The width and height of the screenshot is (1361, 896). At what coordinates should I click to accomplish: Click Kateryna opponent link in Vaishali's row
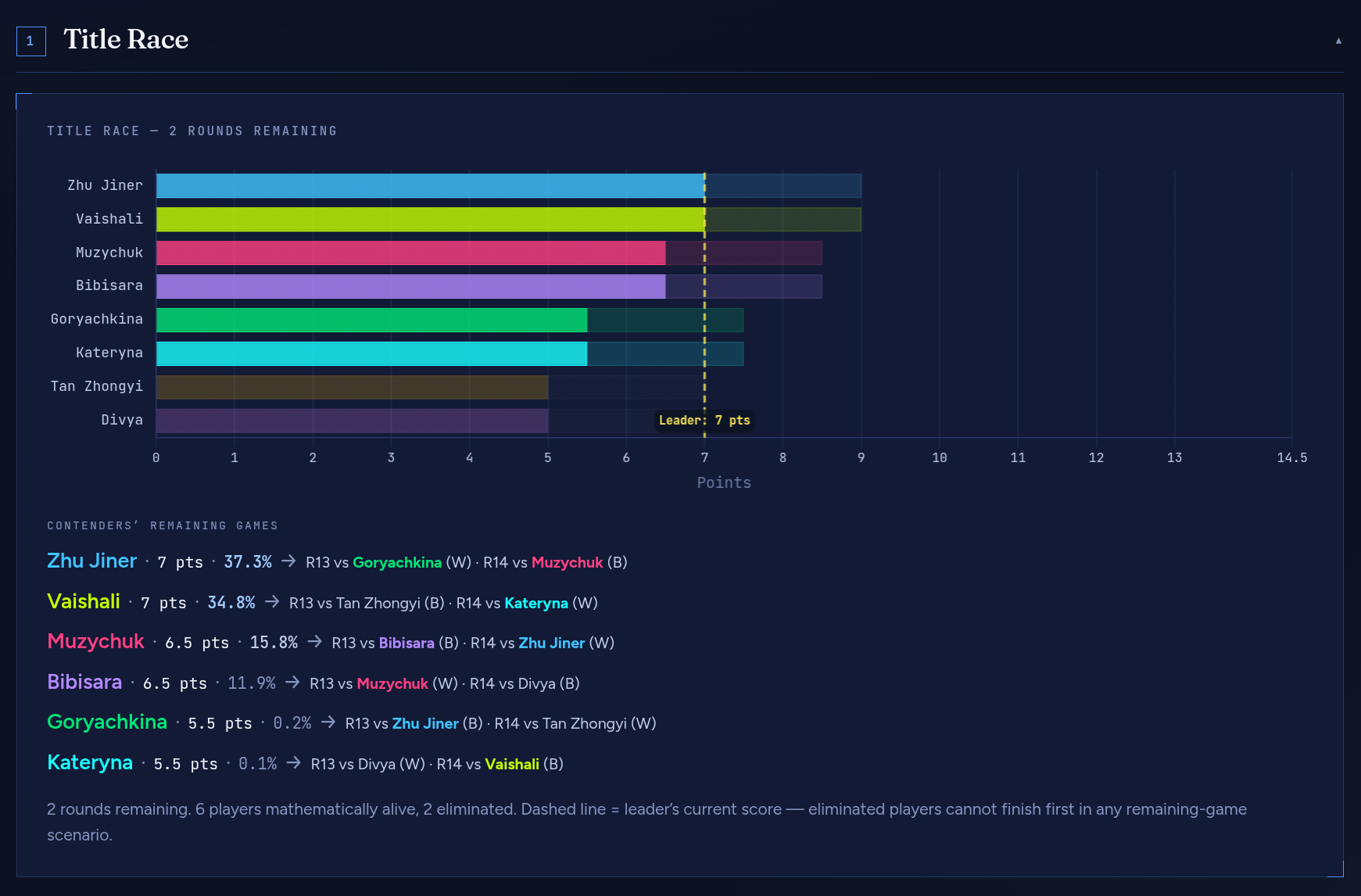[x=535, y=604]
